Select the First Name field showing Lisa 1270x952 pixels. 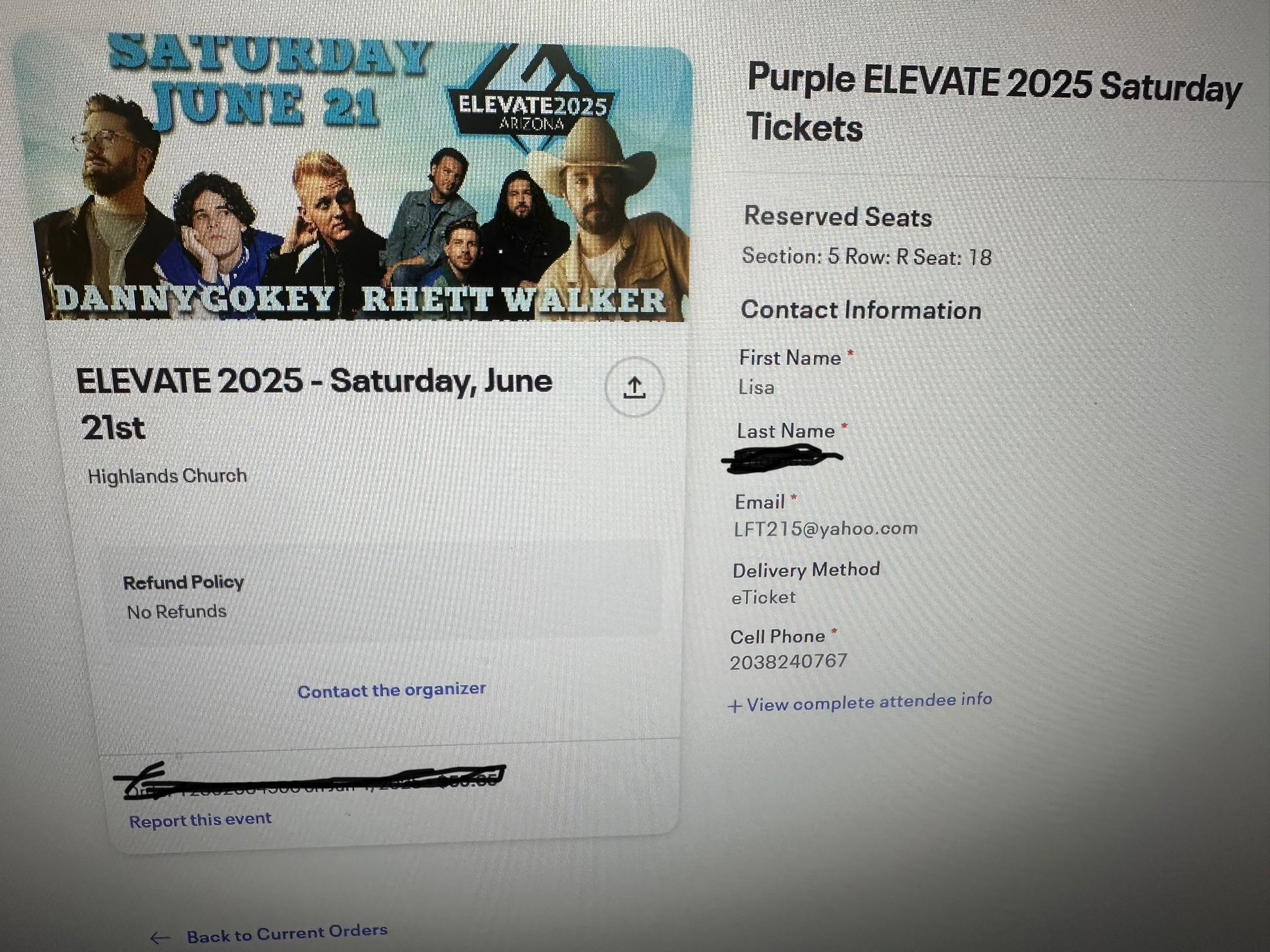click(x=756, y=387)
